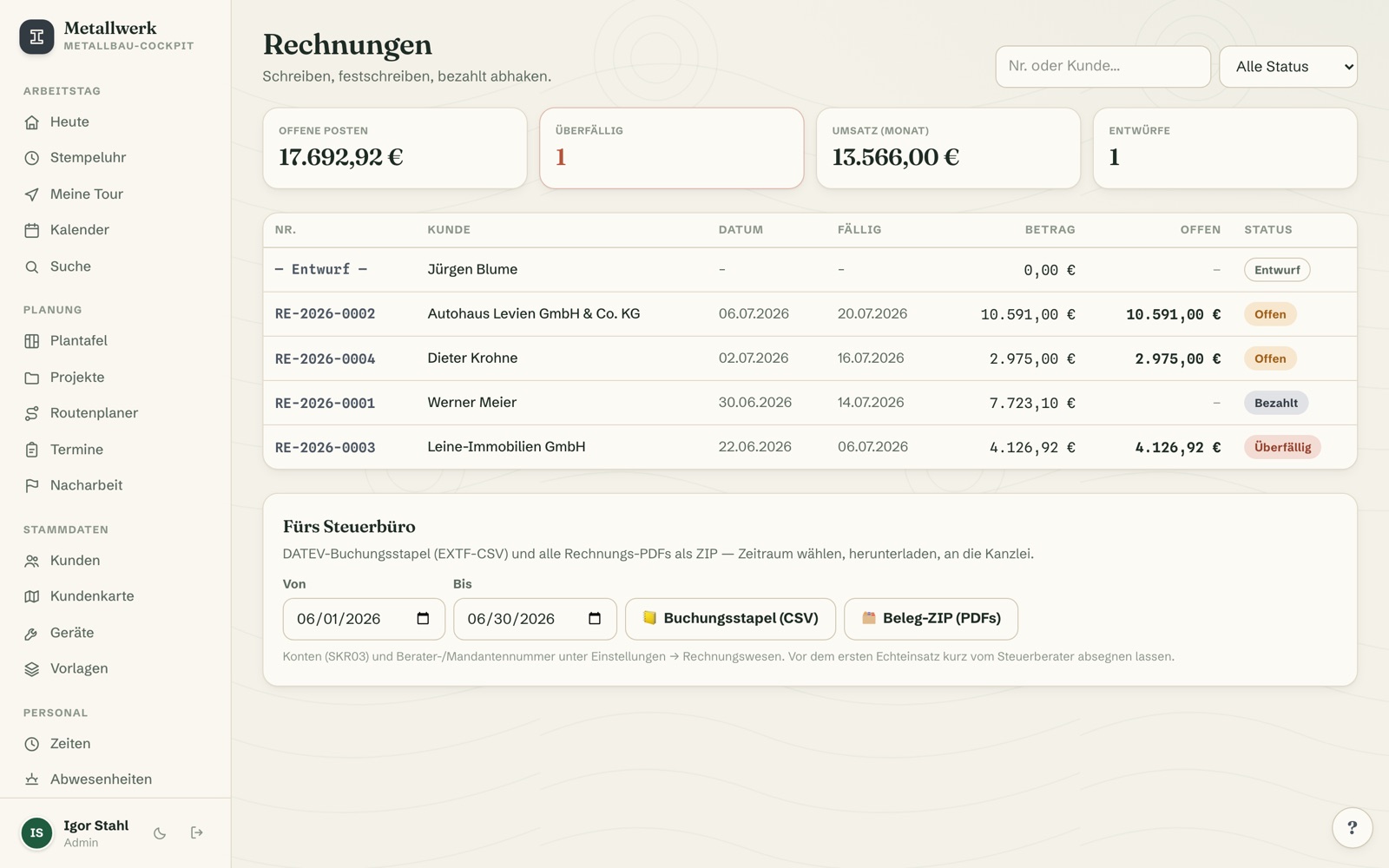Open Meine Tour navigation arrow icon
The height and width of the screenshot is (868, 1389).
[32, 194]
